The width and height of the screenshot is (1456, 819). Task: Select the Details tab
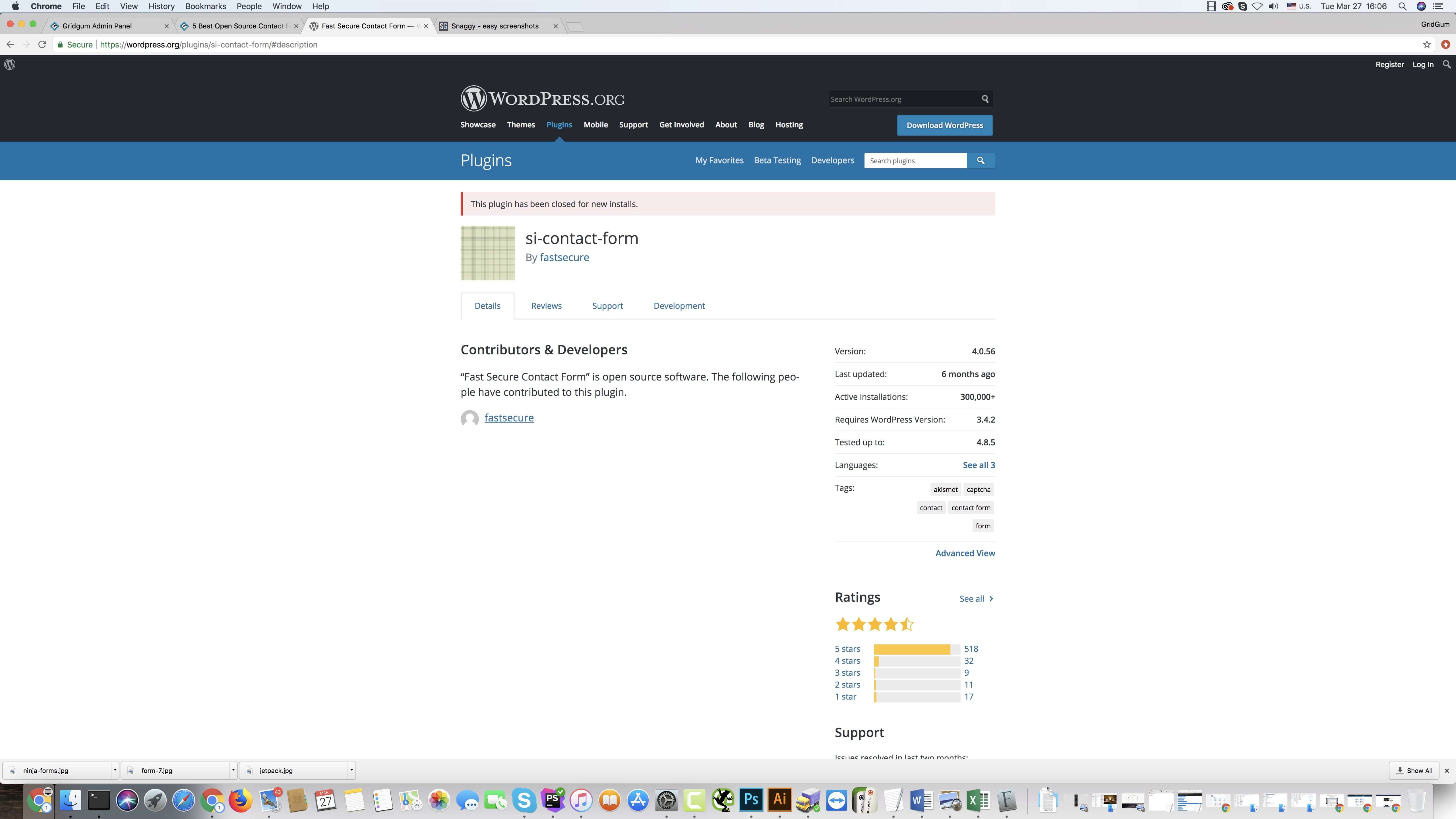pos(487,306)
